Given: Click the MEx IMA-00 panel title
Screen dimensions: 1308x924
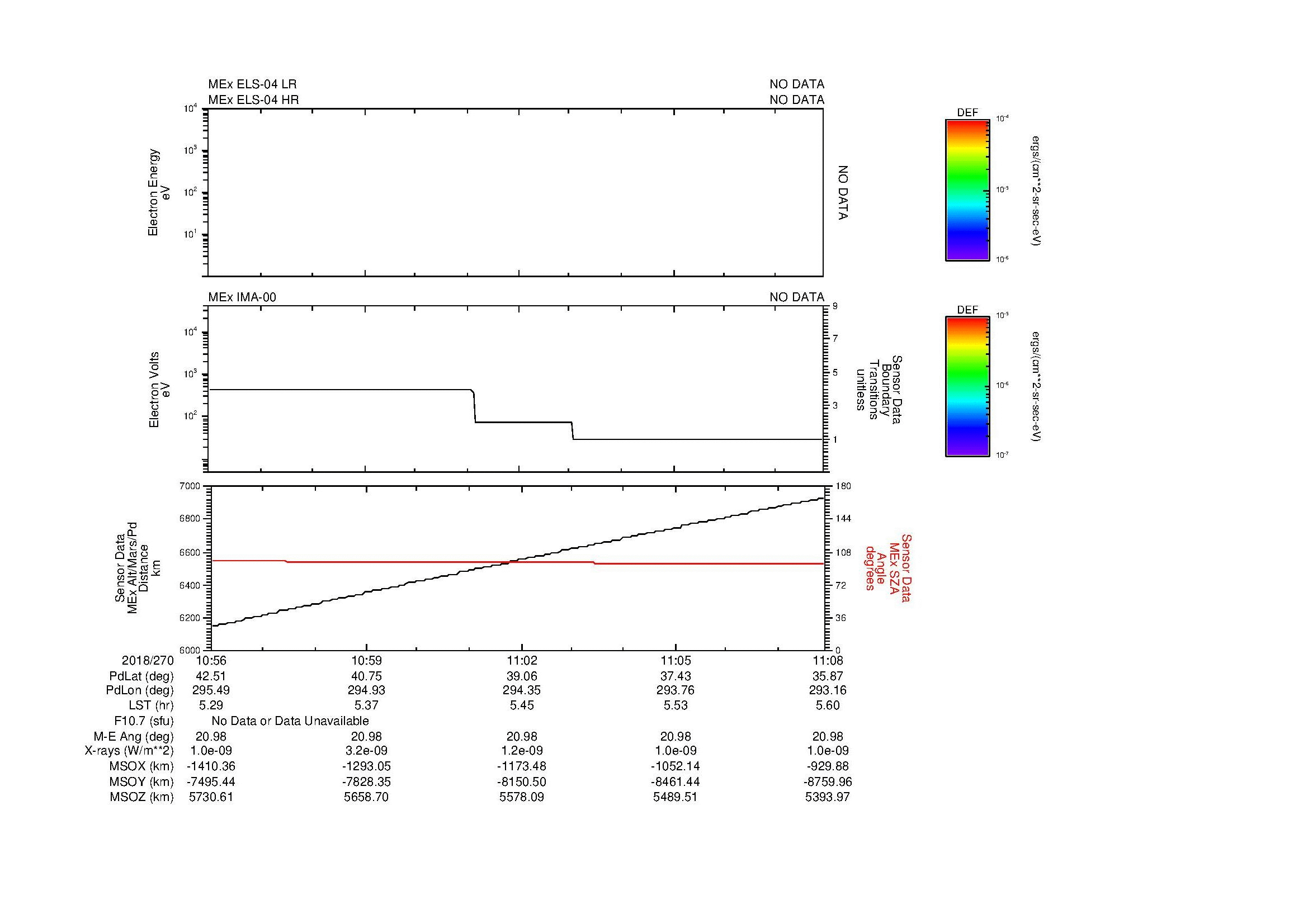Looking at the screenshot, I should click(242, 297).
